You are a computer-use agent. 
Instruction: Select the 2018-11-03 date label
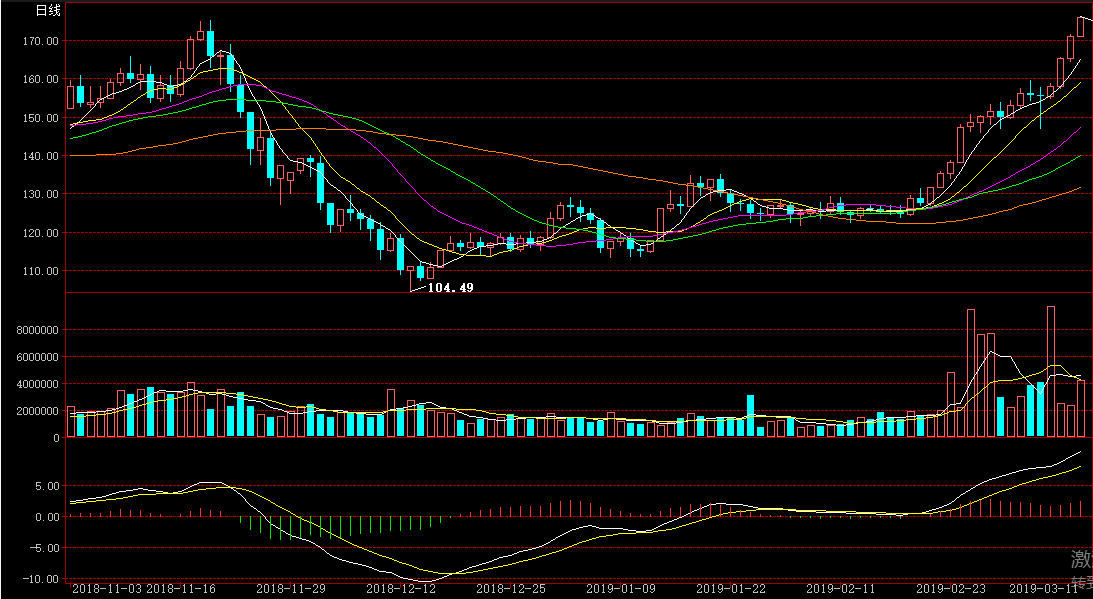107,589
